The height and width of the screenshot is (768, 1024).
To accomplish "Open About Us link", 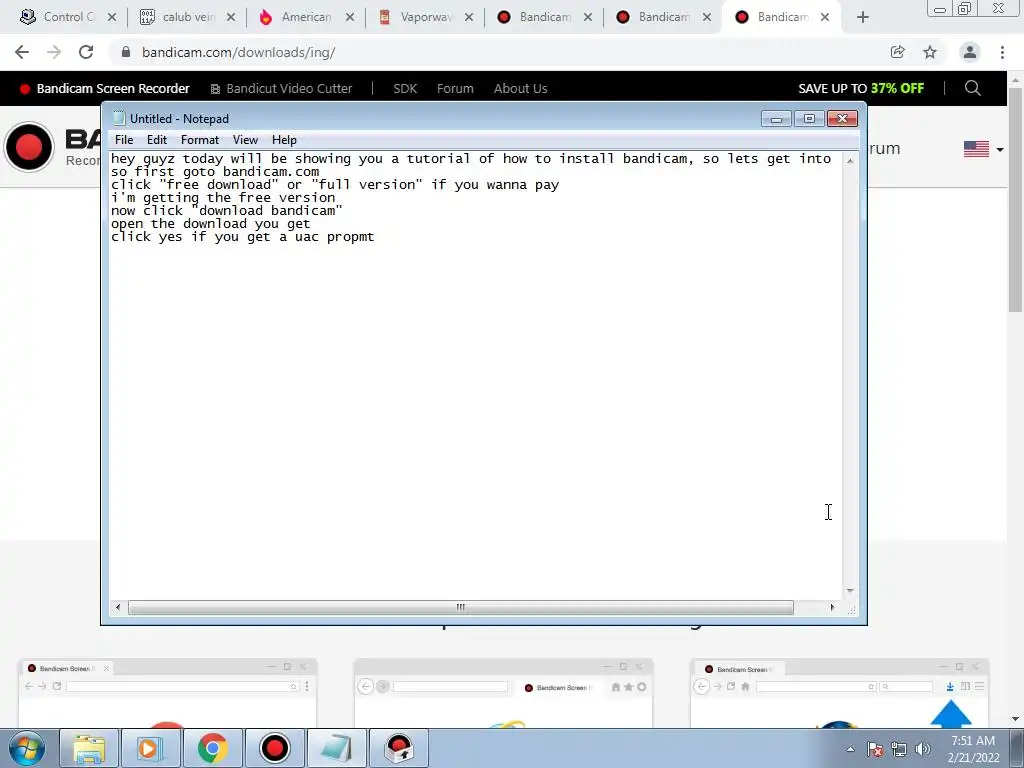I will (520, 88).
